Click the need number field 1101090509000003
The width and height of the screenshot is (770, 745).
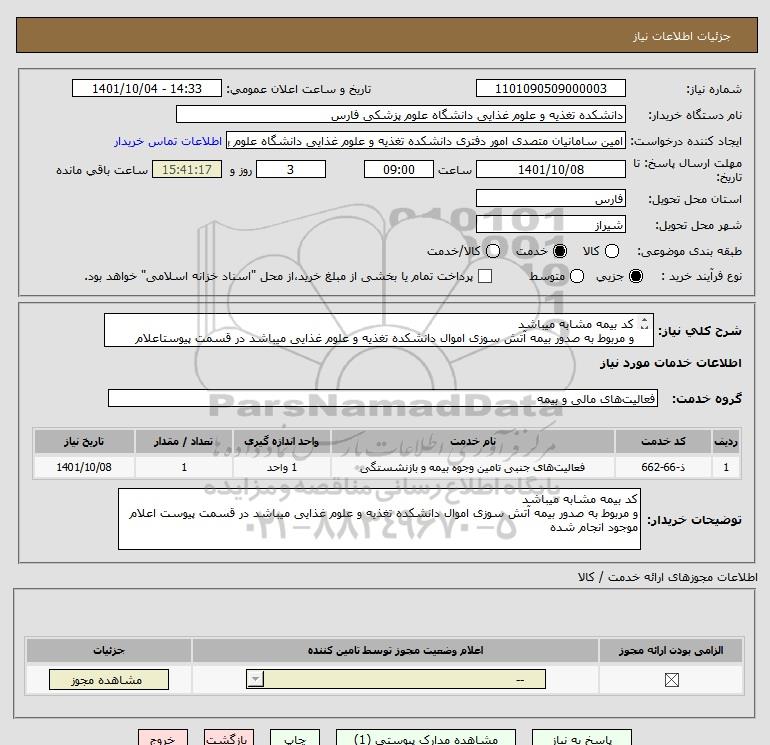tap(550, 88)
